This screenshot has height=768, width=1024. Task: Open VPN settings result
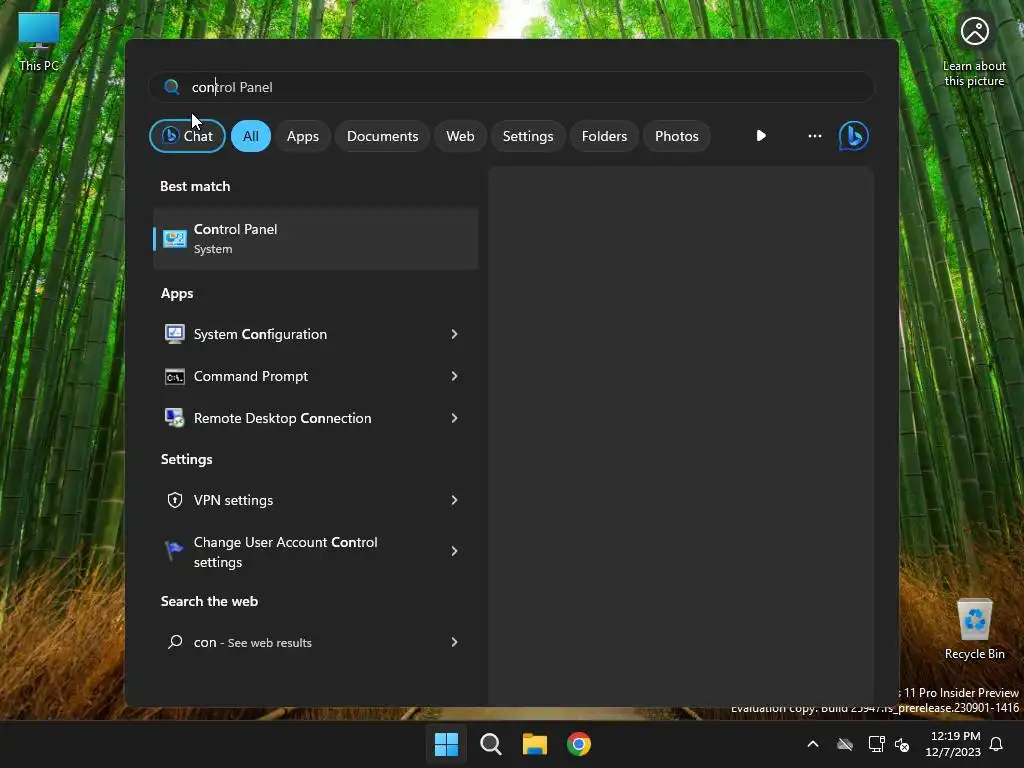pos(315,500)
